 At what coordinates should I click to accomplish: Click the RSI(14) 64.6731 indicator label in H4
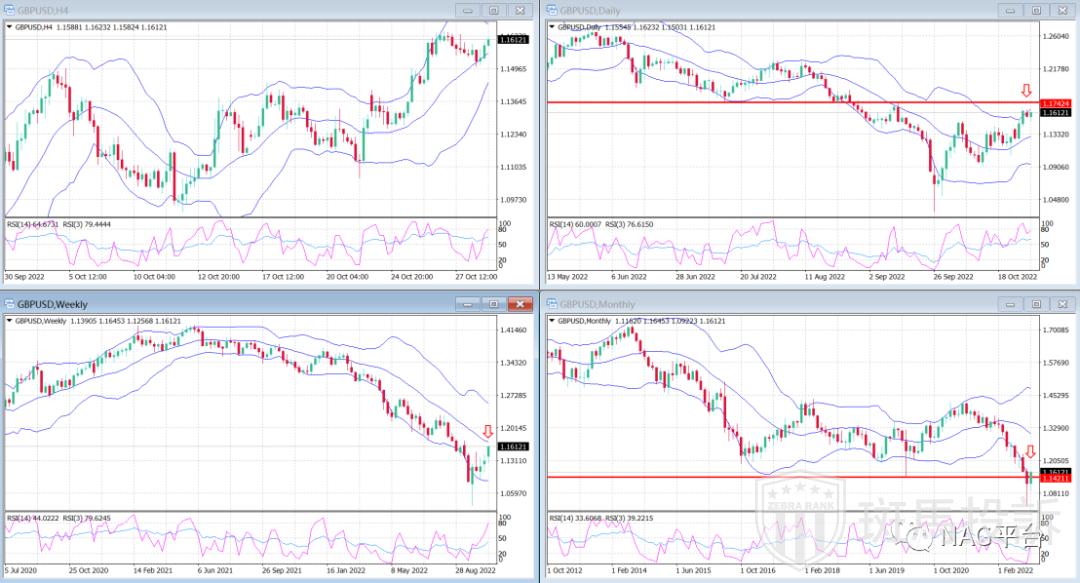pyautogui.click(x=33, y=225)
